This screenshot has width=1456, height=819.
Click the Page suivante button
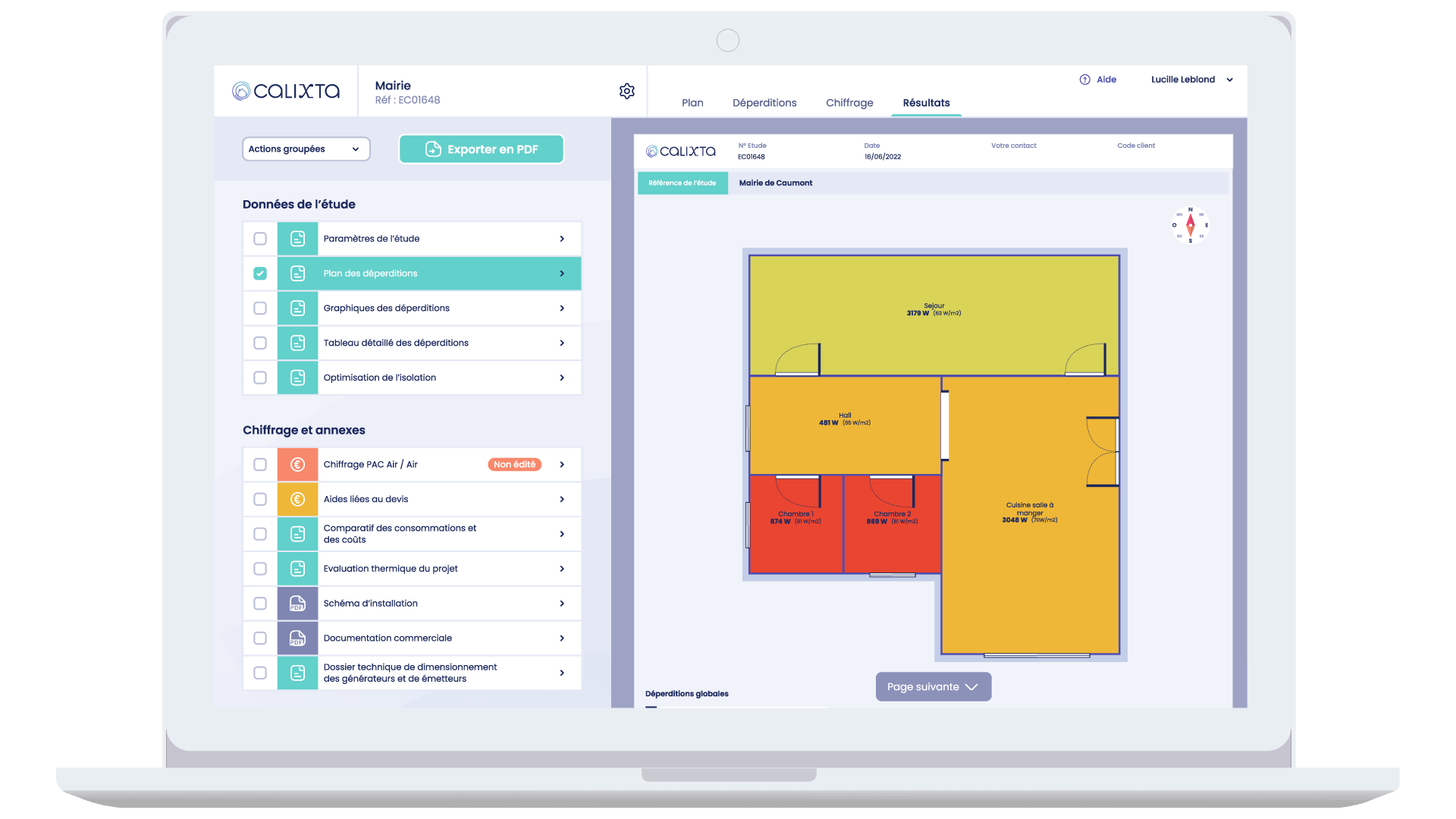(933, 687)
